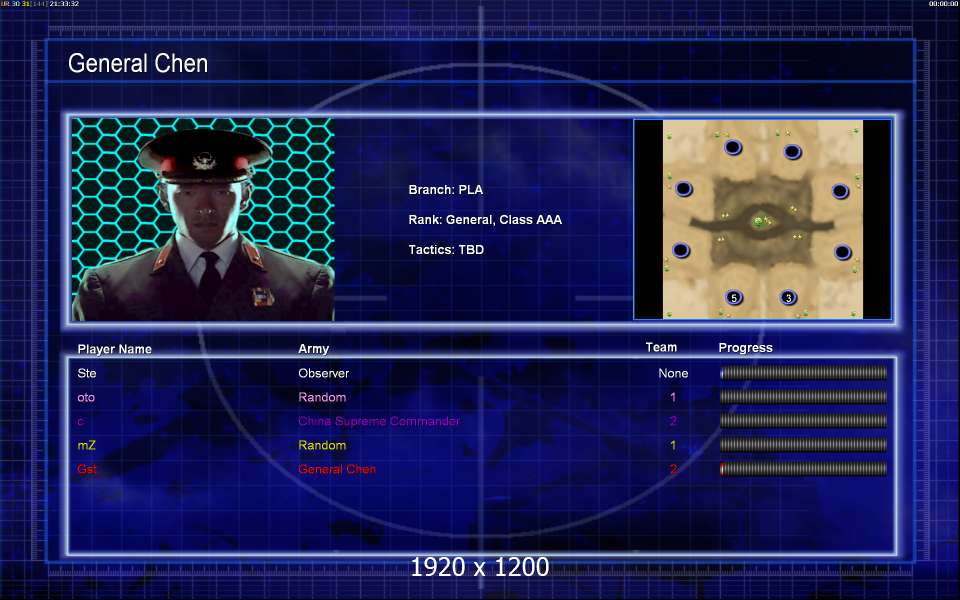Click team number 2 in Gst's row
Viewport: 960px width, 600px height.
click(x=673, y=469)
